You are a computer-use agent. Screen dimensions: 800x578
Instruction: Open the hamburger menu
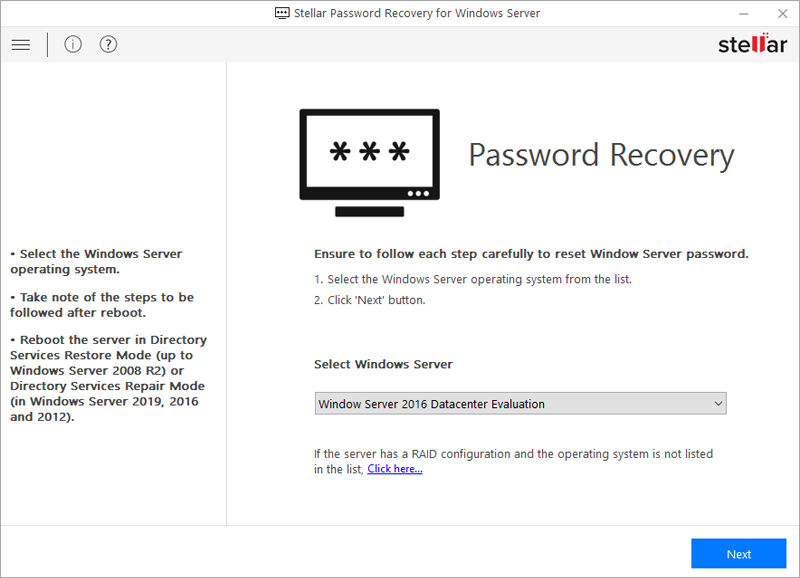click(x=20, y=45)
